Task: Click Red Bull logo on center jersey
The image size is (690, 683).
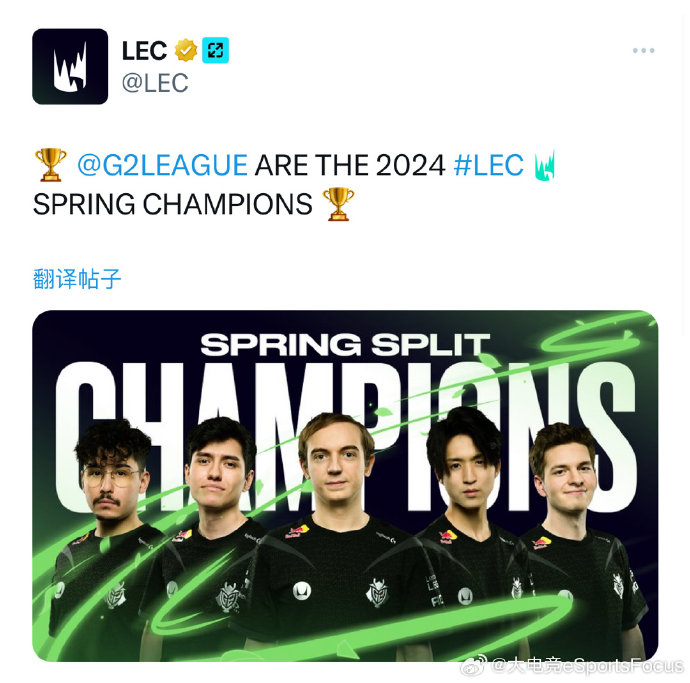Action: (297, 532)
